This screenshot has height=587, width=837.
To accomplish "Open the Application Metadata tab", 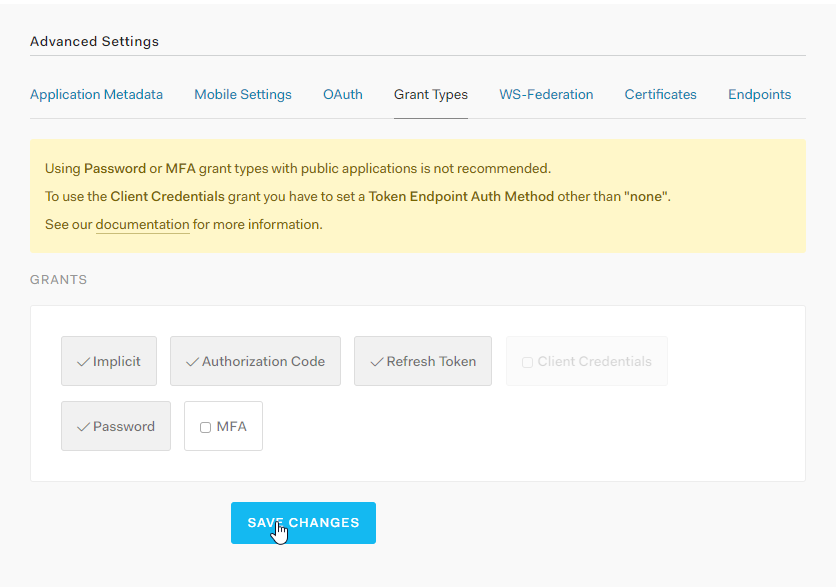I will tap(96, 94).
